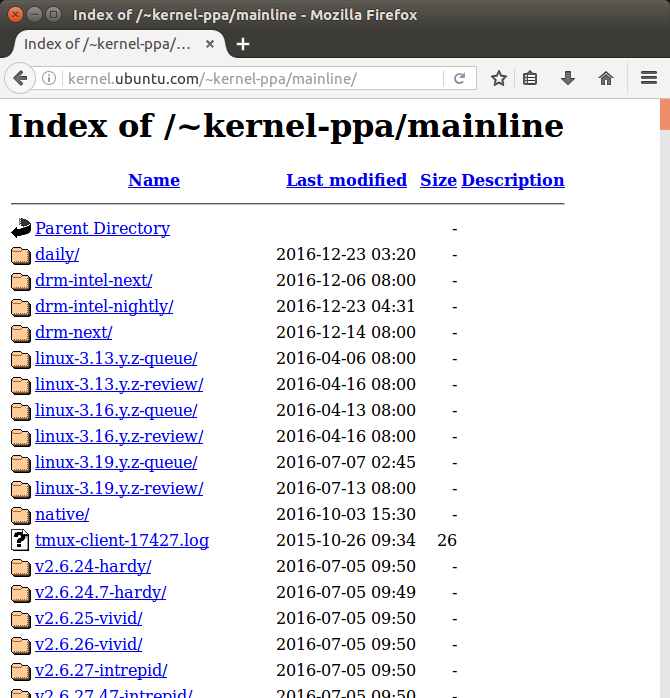Open the Firefox hamburger menu
This screenshot has height=698, width=670.
click(649, 78)
